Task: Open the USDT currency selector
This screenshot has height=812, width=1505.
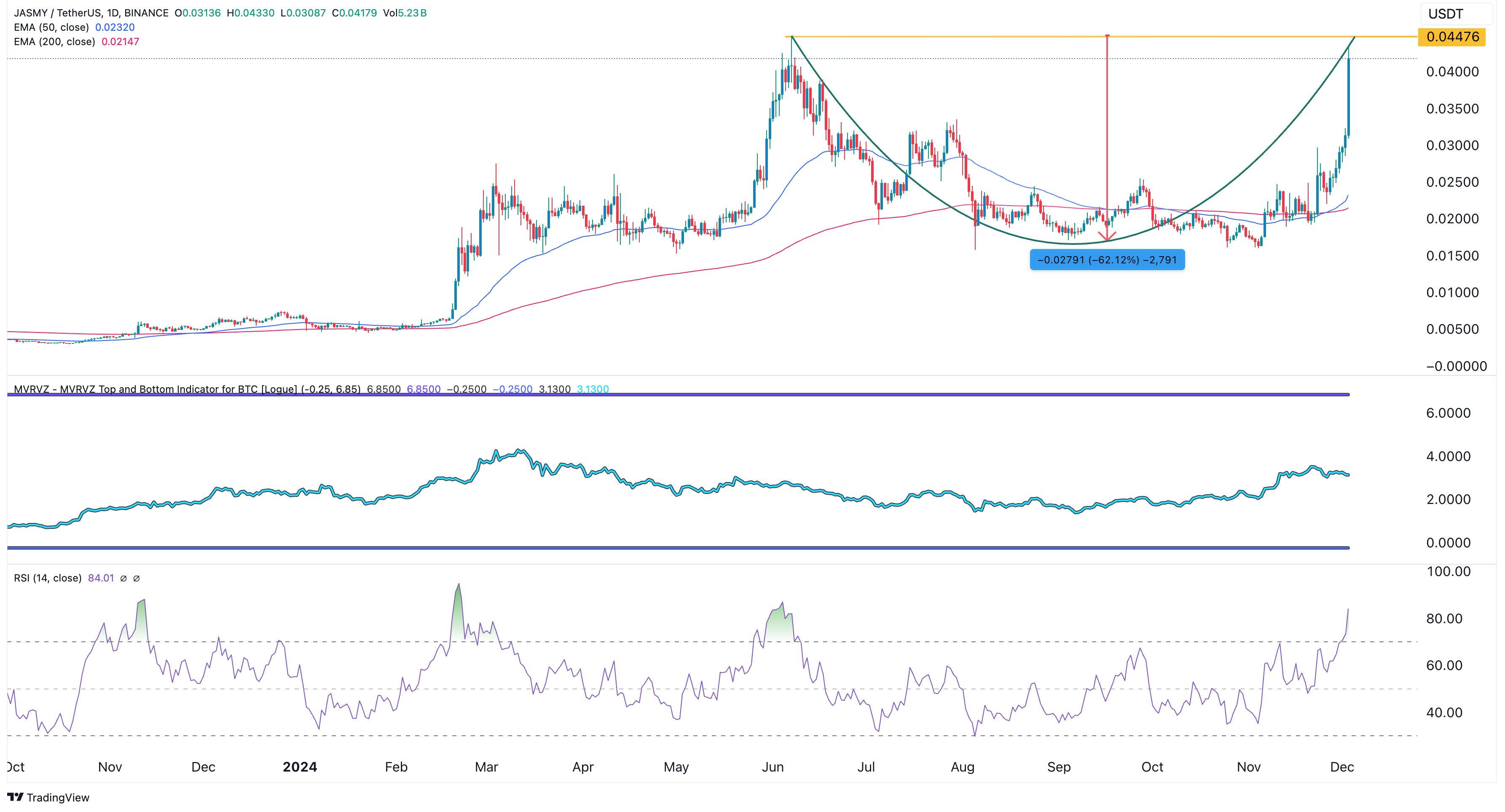Action: point(1457,14)
